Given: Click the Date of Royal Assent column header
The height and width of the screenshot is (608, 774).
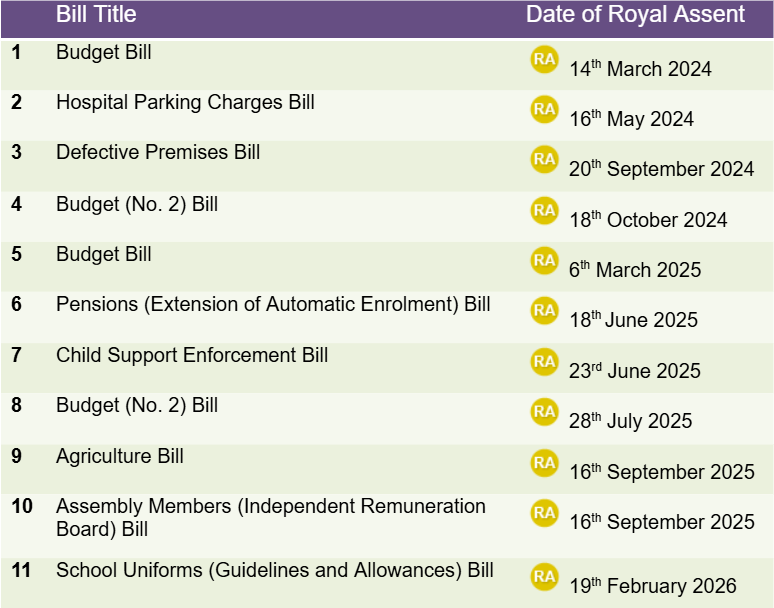Looking at the screenshot, I should [x=635, y=15].
